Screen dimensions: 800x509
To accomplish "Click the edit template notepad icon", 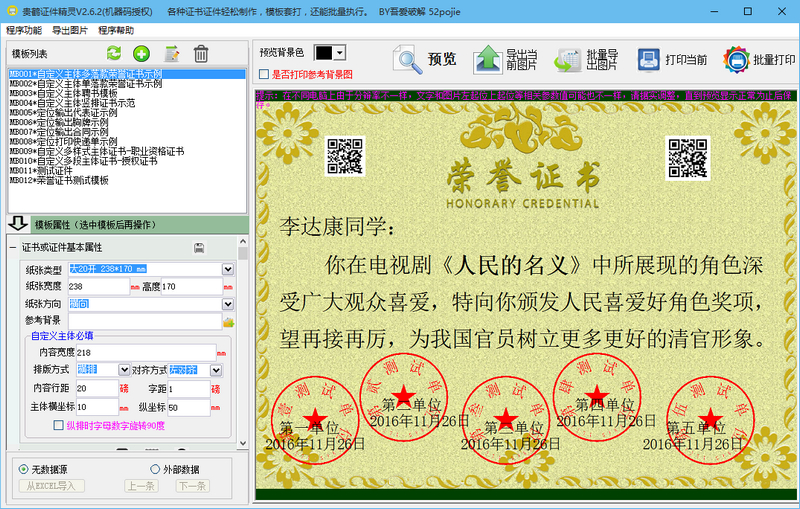I will 172,53.
